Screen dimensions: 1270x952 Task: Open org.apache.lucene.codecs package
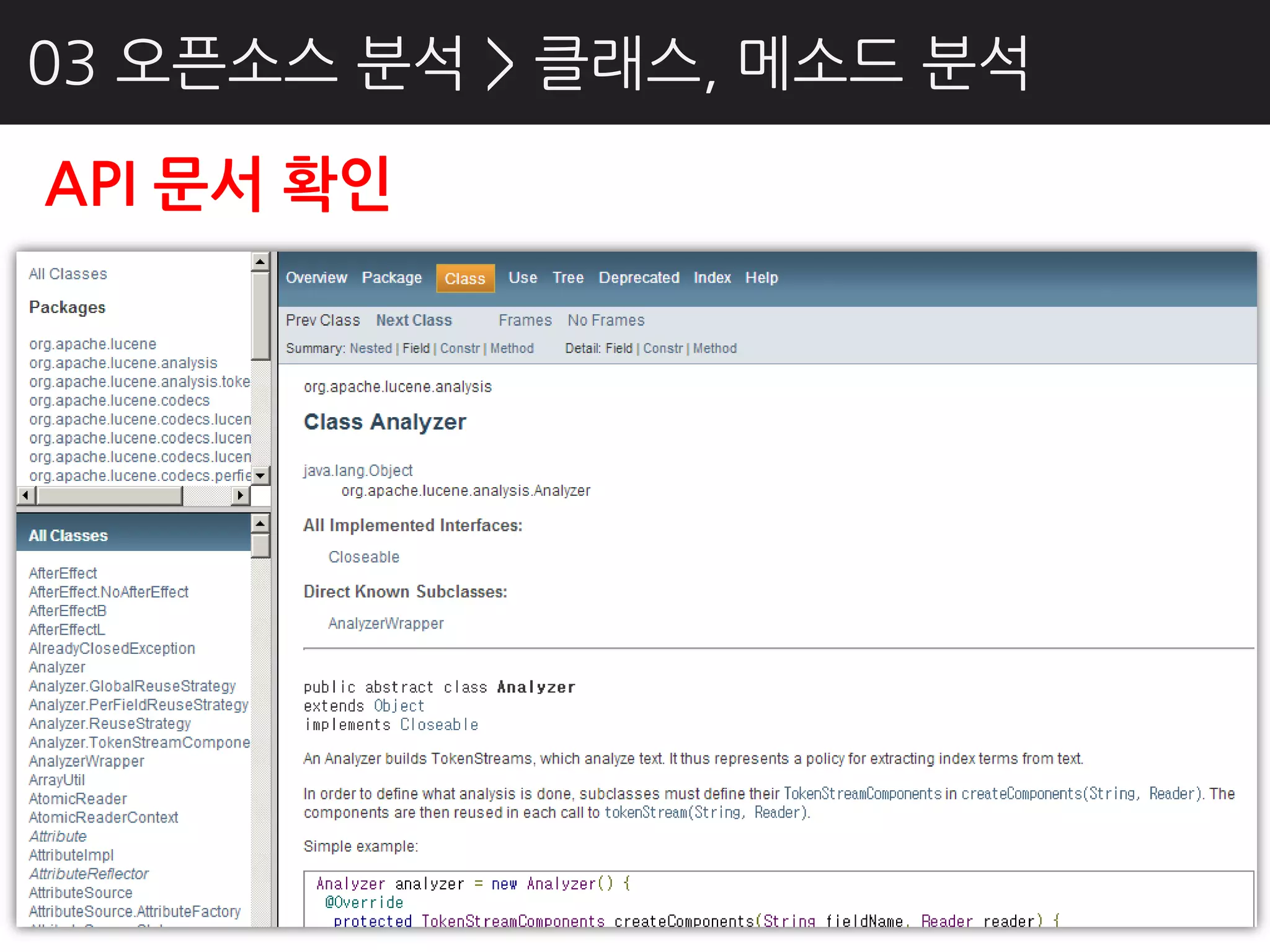coord(119,401)
